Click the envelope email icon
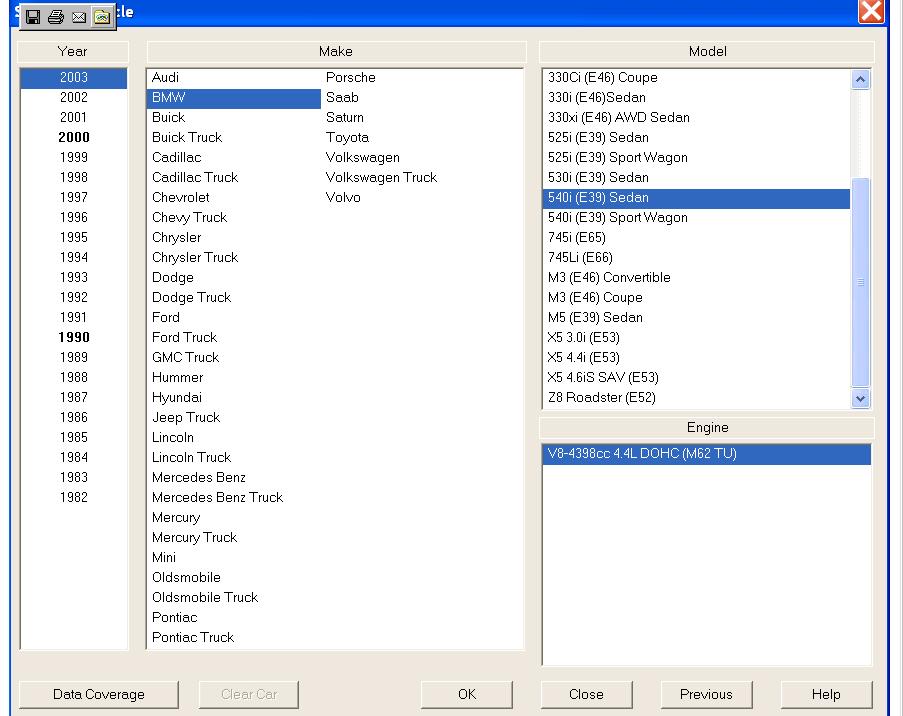This screenshot has height=716, width=903. (x=79, y=17)
